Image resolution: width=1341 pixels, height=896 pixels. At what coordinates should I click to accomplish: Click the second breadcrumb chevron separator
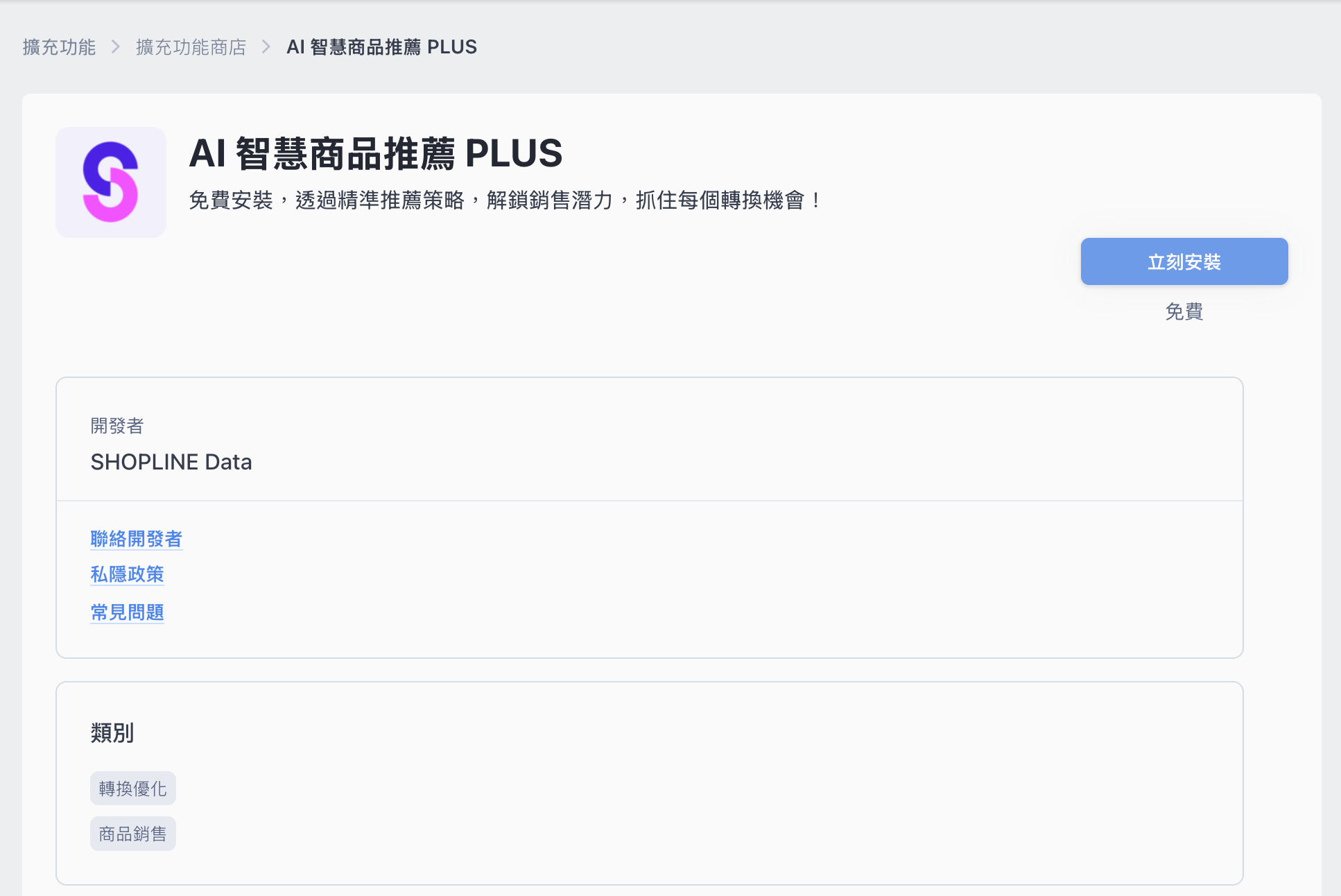click(266, 47)
